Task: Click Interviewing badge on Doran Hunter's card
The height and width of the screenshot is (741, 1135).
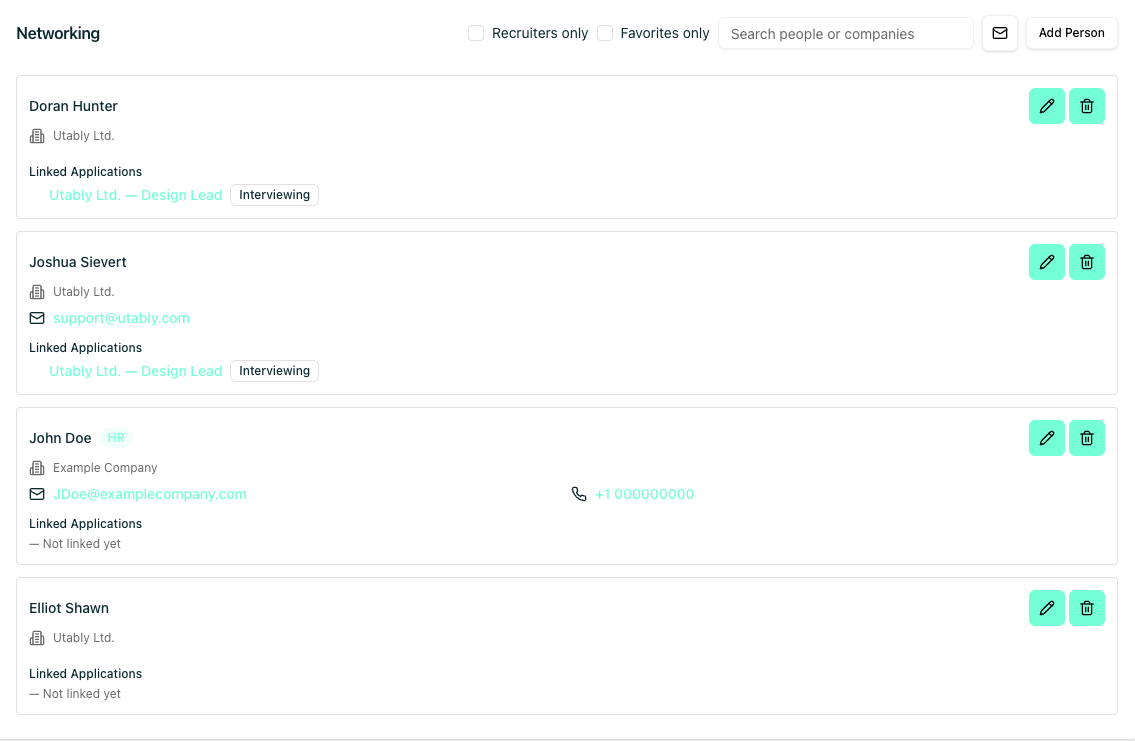Action: [274, 195]
